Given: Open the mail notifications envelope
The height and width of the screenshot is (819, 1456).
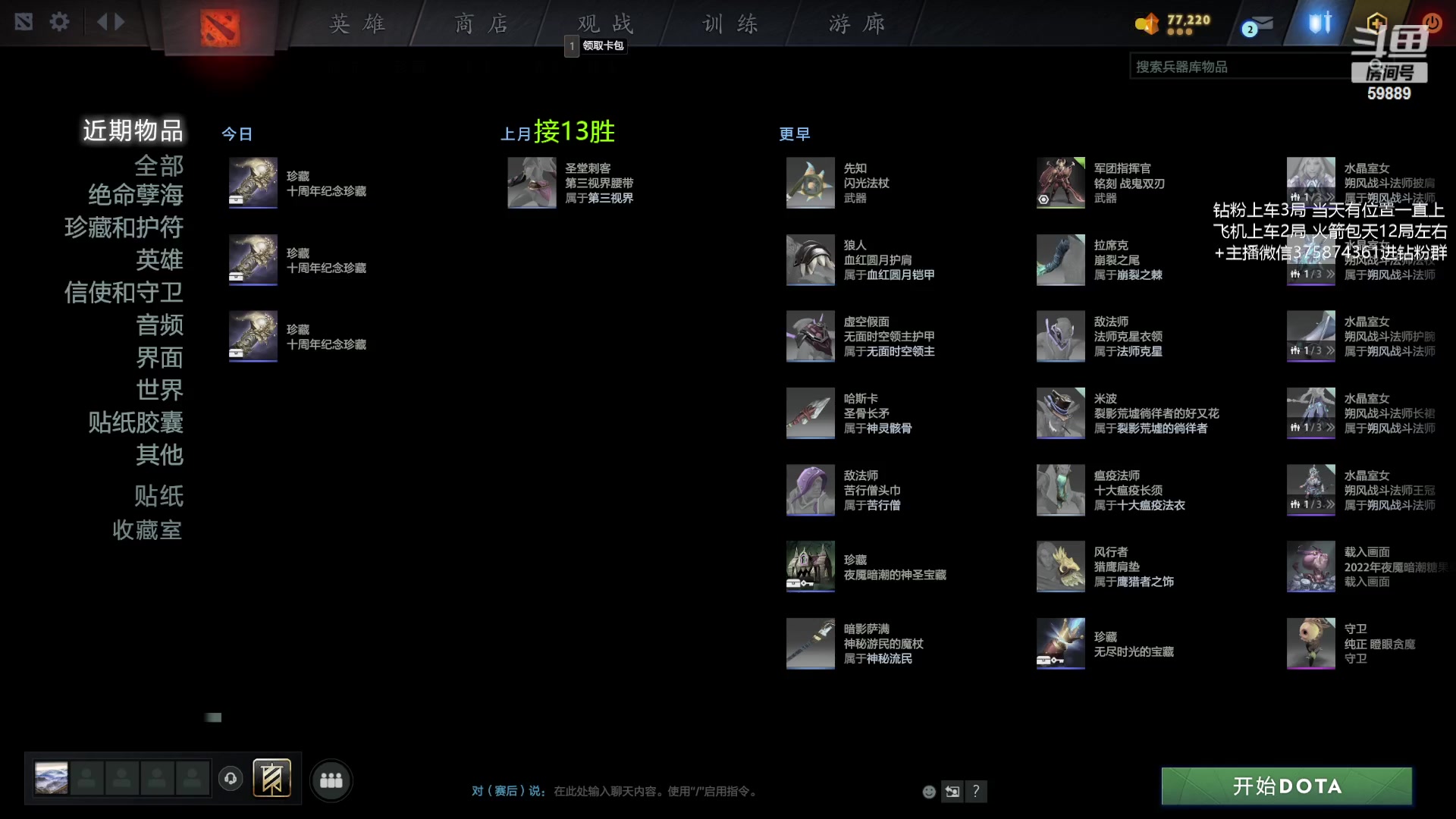Looking at the screenshot, I should [1257, 25].
